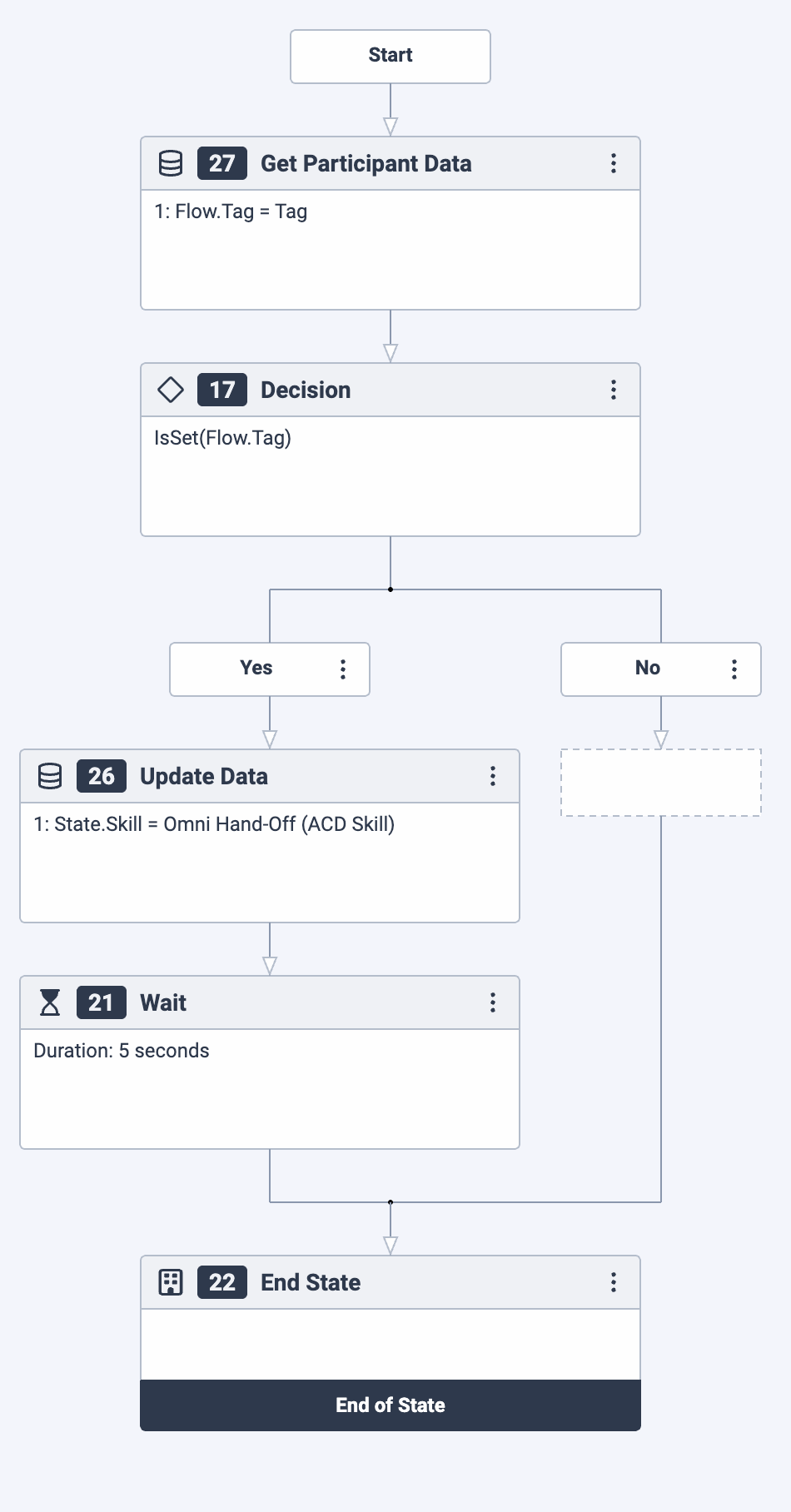The width and height of the screenshot is (791, 1512).
Task: Click the empty dashed placeholder under No
Action: (661, 783)
